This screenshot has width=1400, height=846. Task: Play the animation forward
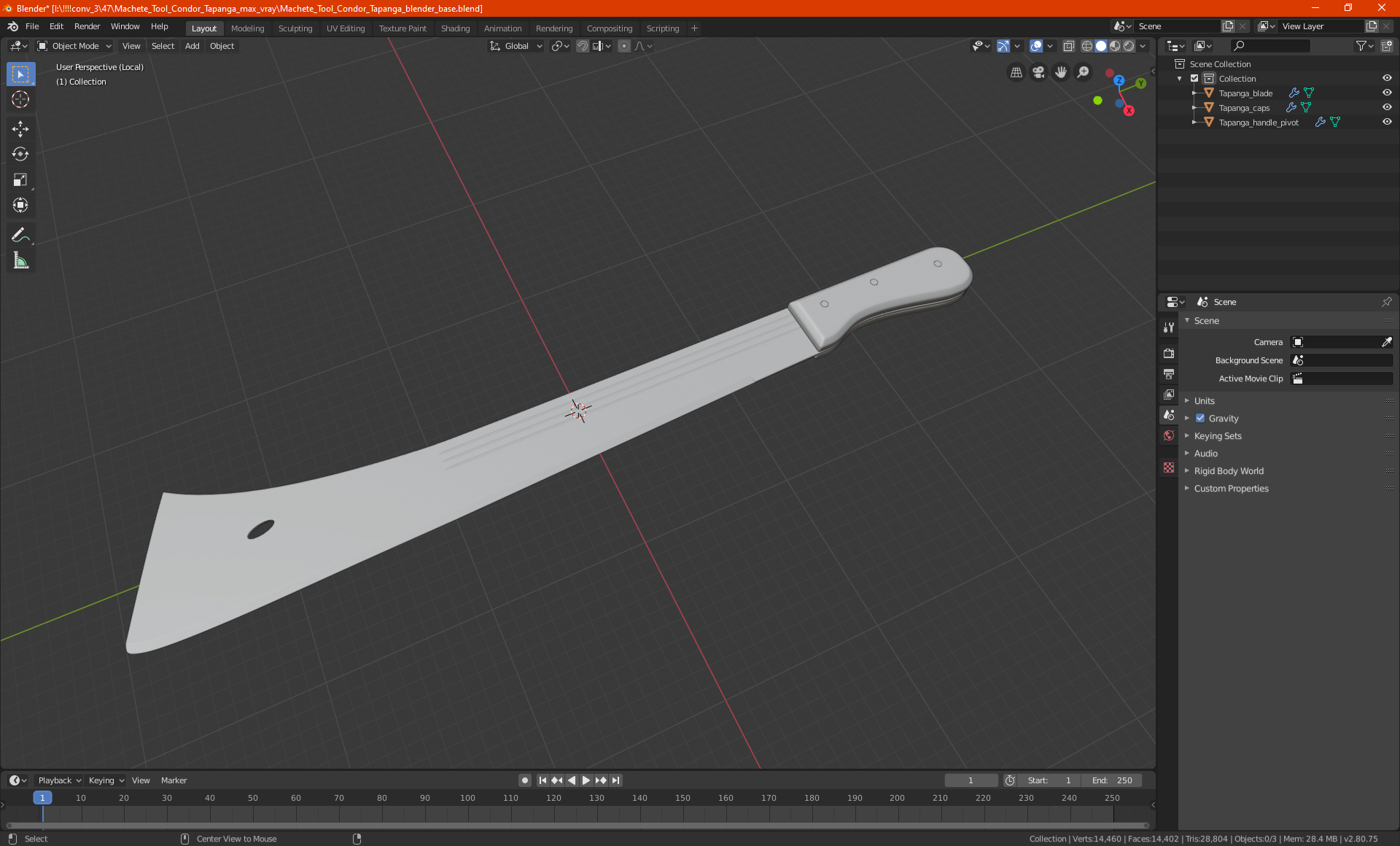pyautogui.click(x=586, y=780)
